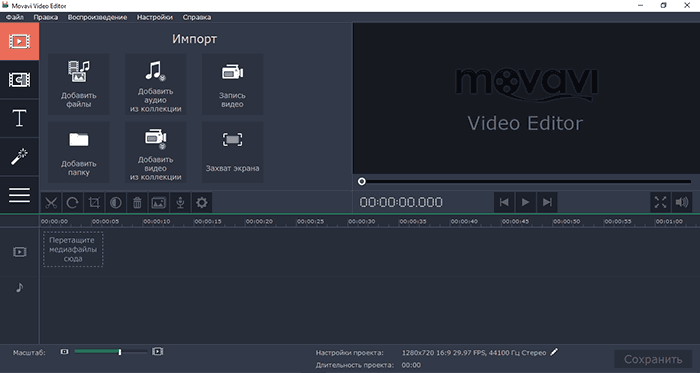Edit project settings pencil icon
The image size is (700, 373).
[554, 352]
